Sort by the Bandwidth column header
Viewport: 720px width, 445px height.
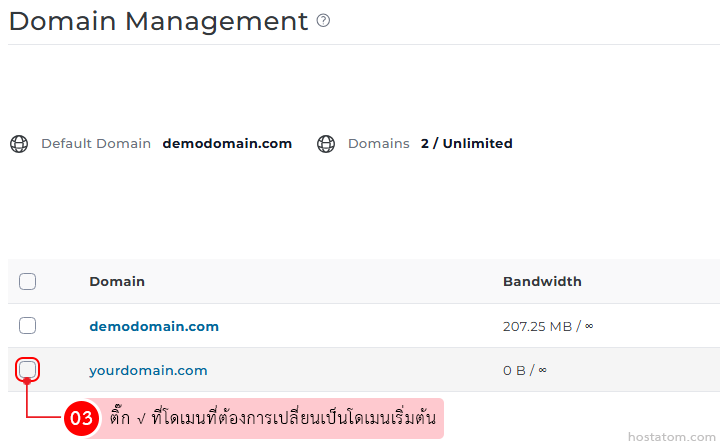pos(542,282)
